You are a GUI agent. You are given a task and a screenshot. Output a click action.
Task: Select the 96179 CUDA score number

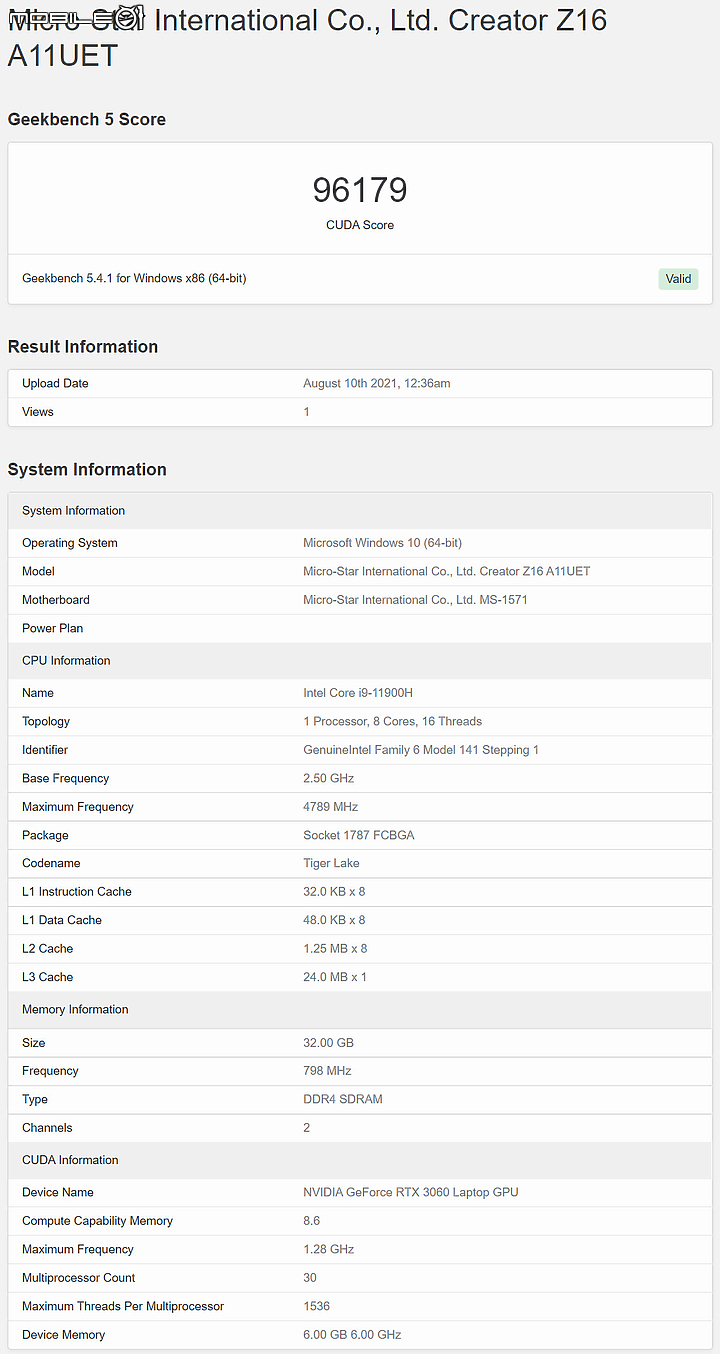tap(360, 190)
